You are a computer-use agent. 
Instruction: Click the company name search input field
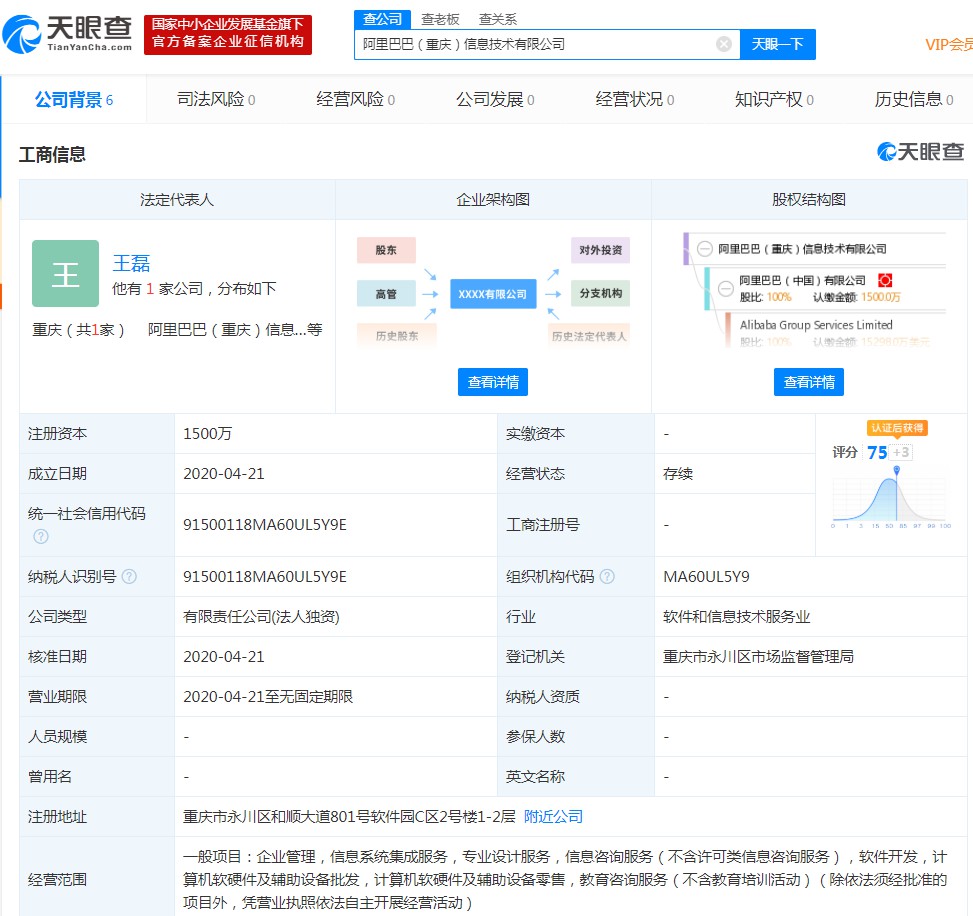[535, 44]
